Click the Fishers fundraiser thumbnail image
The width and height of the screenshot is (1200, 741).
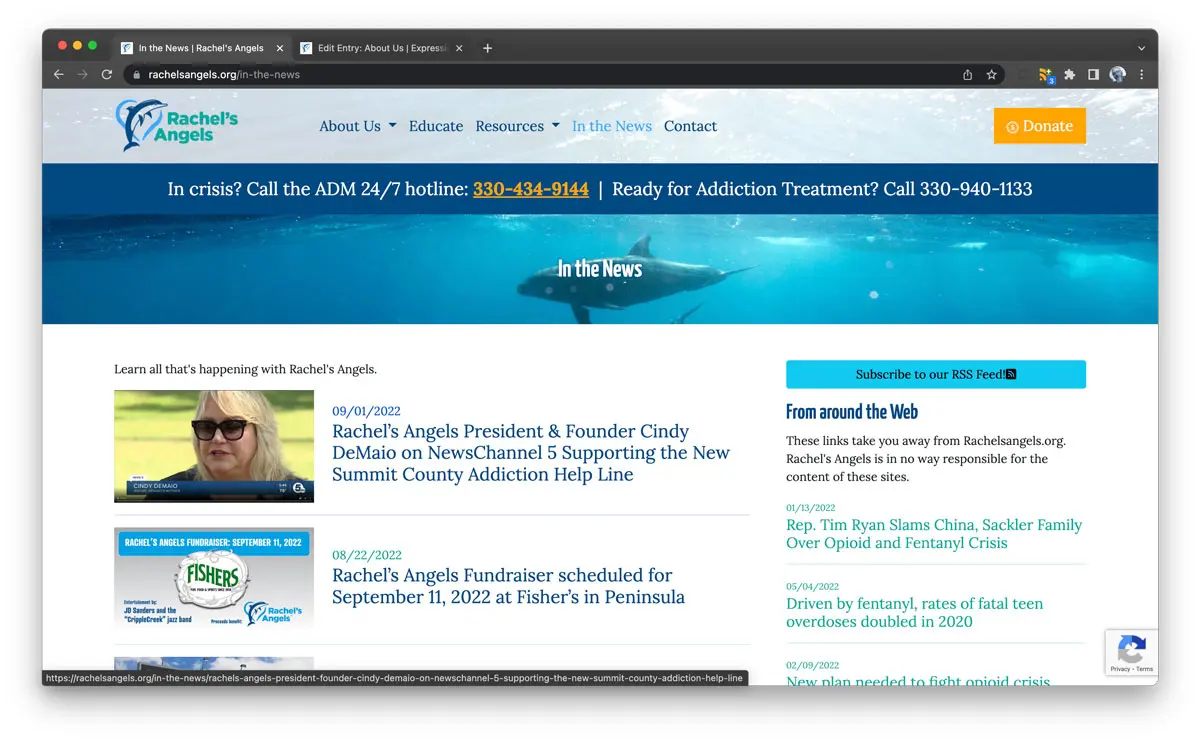(214, 578)
